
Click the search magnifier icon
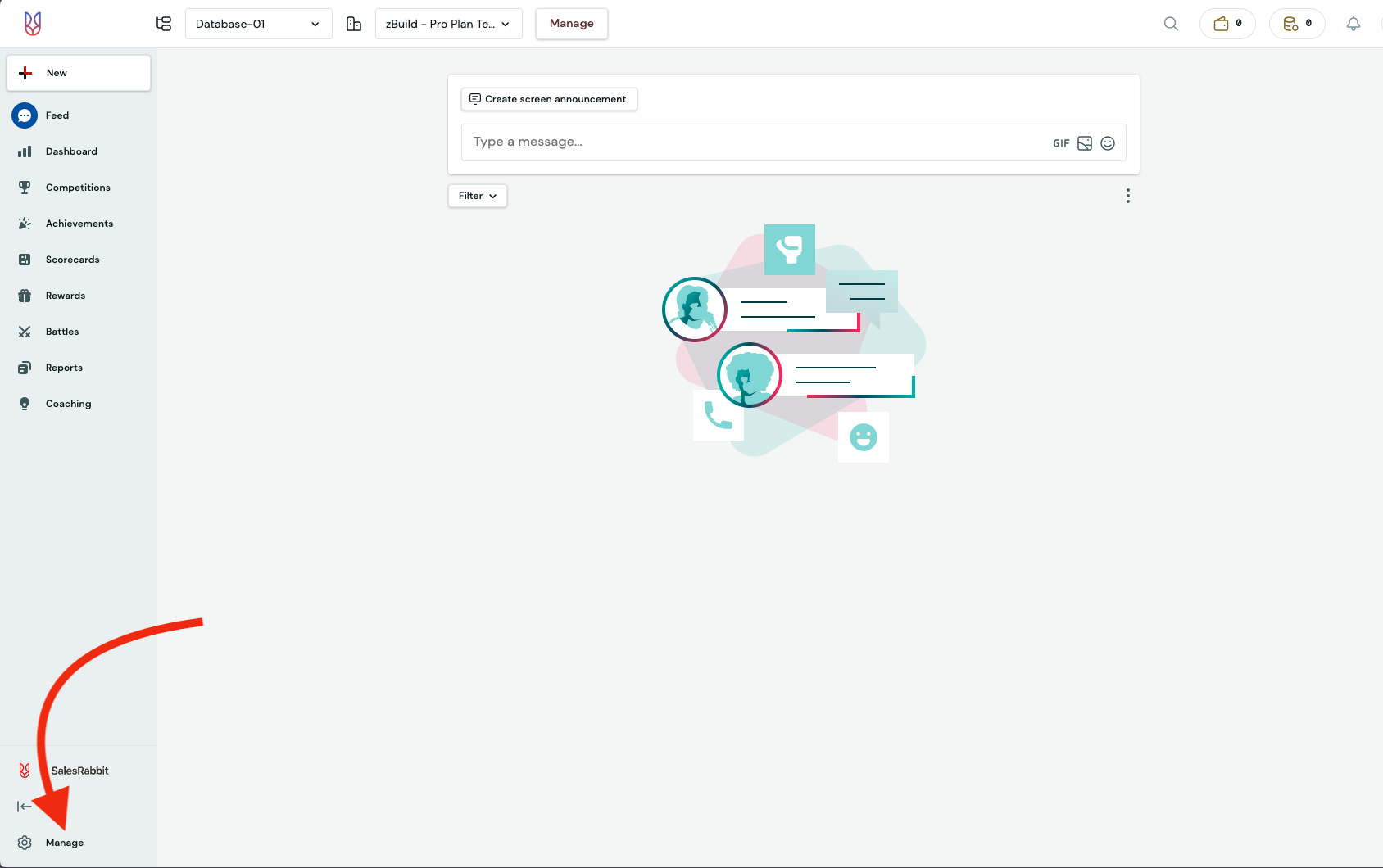pos(1171,24)
